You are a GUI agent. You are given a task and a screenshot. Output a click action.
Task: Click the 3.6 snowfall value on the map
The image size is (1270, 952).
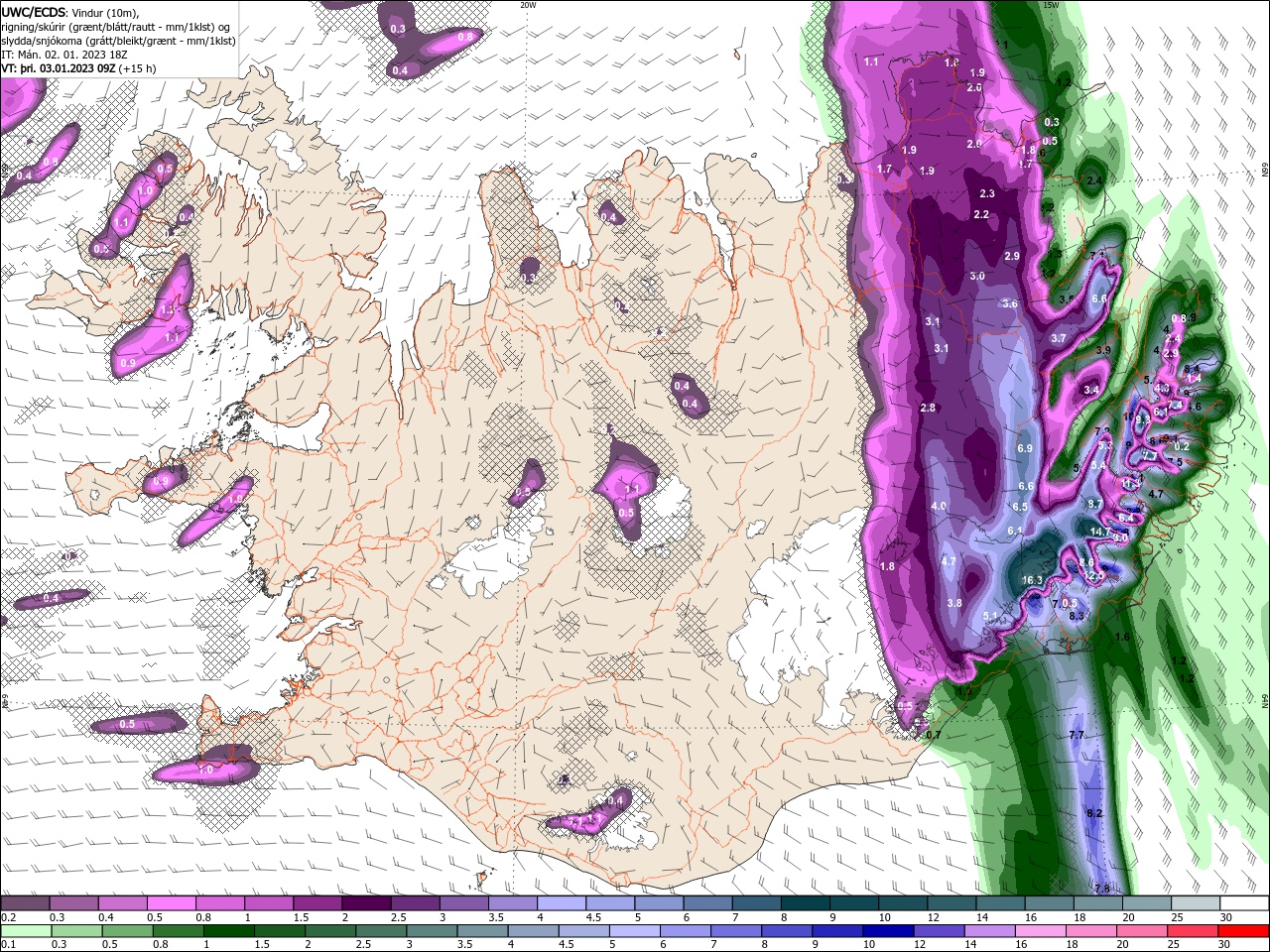click(1010, 303)
